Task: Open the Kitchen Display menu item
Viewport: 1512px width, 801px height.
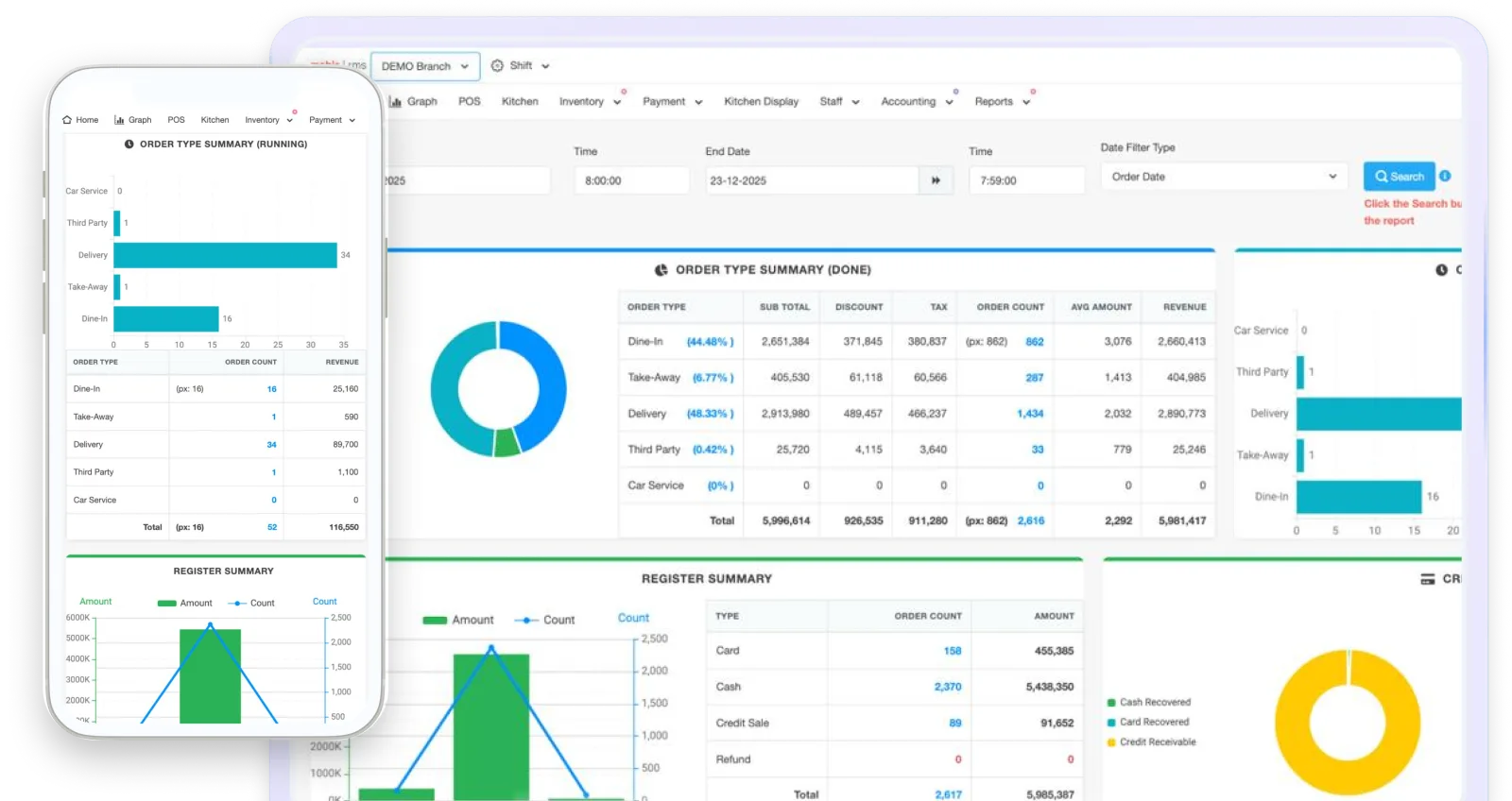Action: coord(762,102)
